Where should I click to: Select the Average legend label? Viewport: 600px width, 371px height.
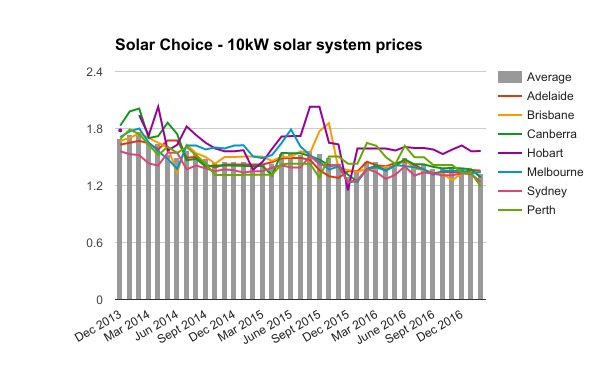[x=549, y=77]
